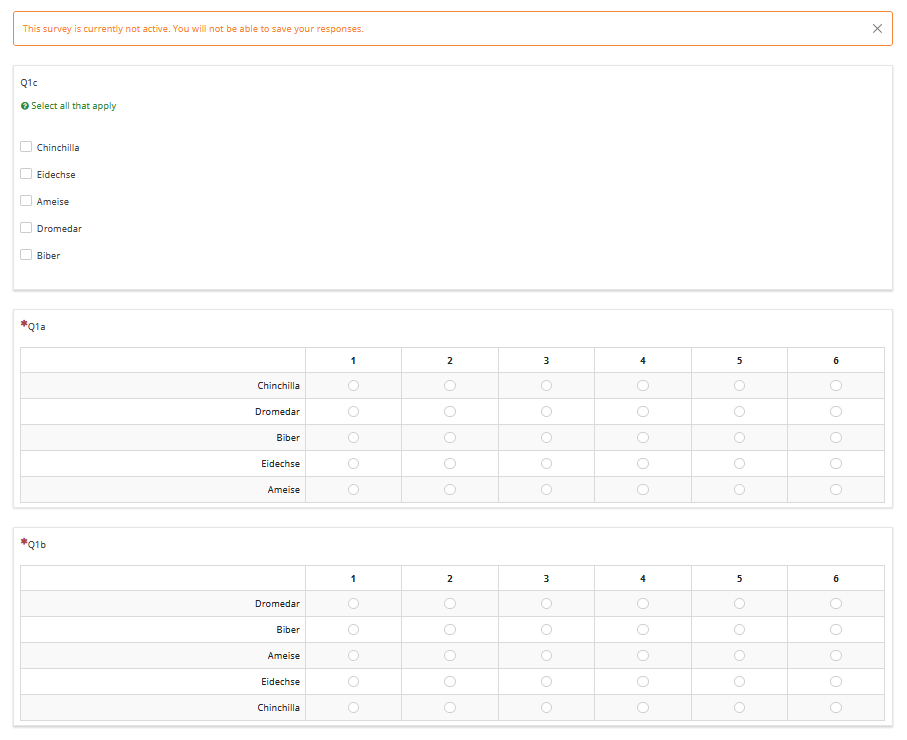Pick rating 4 for Biber in Q1b

coord(643,630)
